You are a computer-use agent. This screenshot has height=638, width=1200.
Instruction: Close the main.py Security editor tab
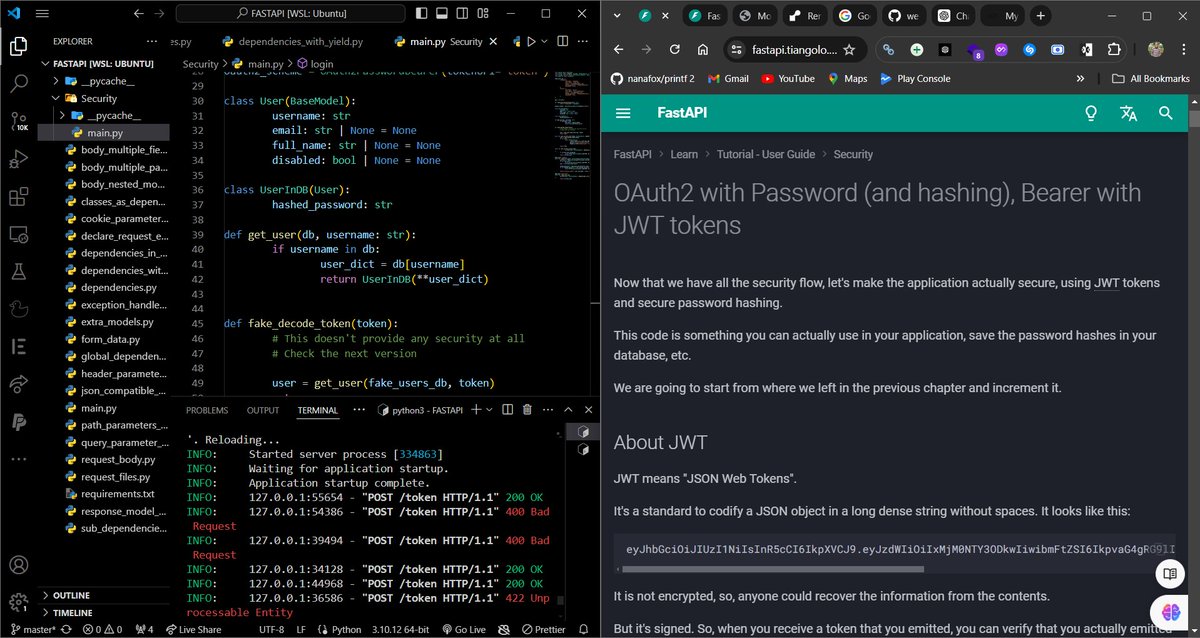493,42
